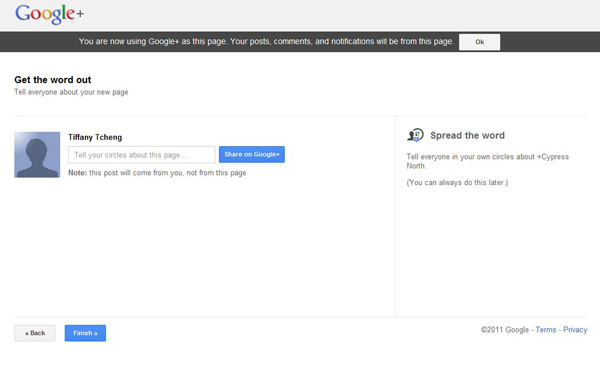
Task: Click the Google+ logo
Action: [49, 14]
